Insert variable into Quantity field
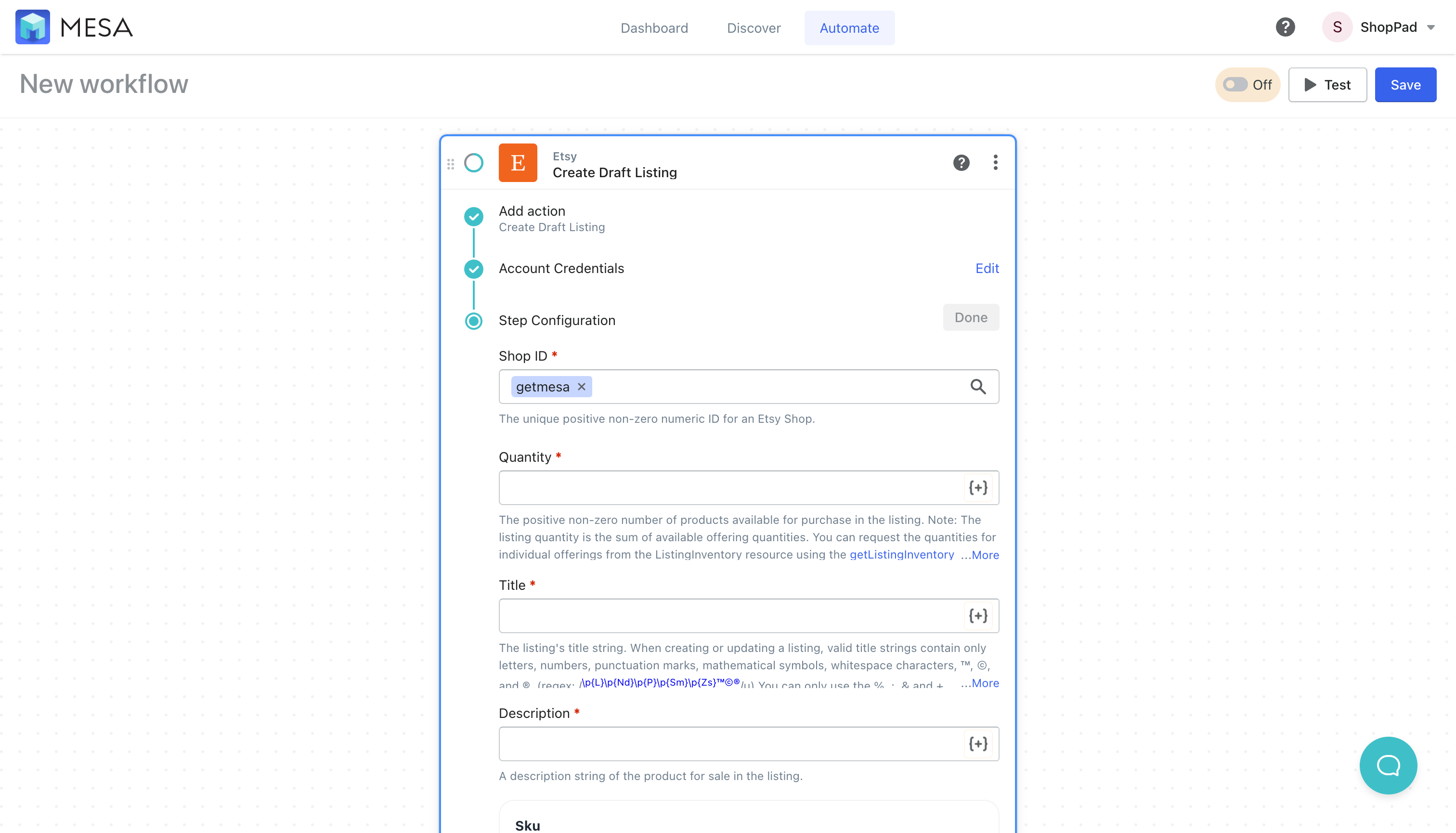This screenshot has height=833, width=1456. click(x=978, y=487)
